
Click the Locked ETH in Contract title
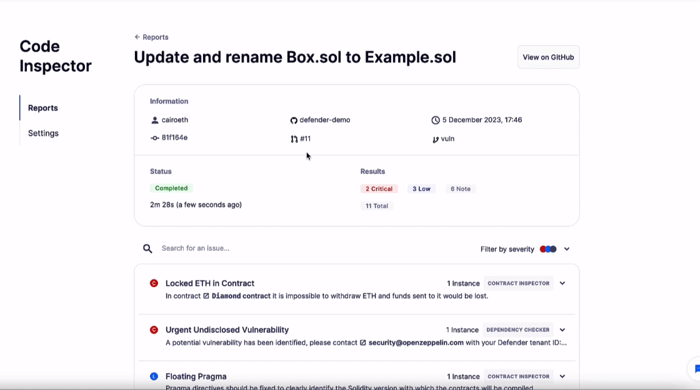coord(210,283)
